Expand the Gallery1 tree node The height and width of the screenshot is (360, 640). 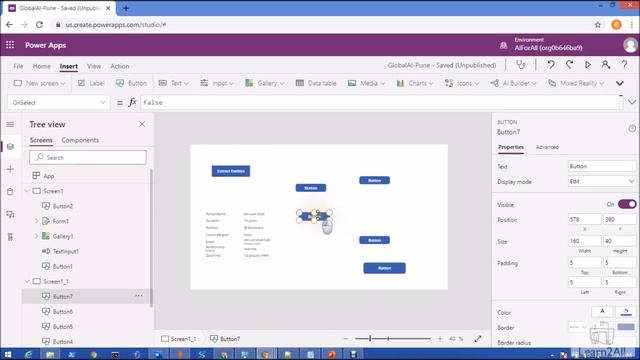coord(36,236)
